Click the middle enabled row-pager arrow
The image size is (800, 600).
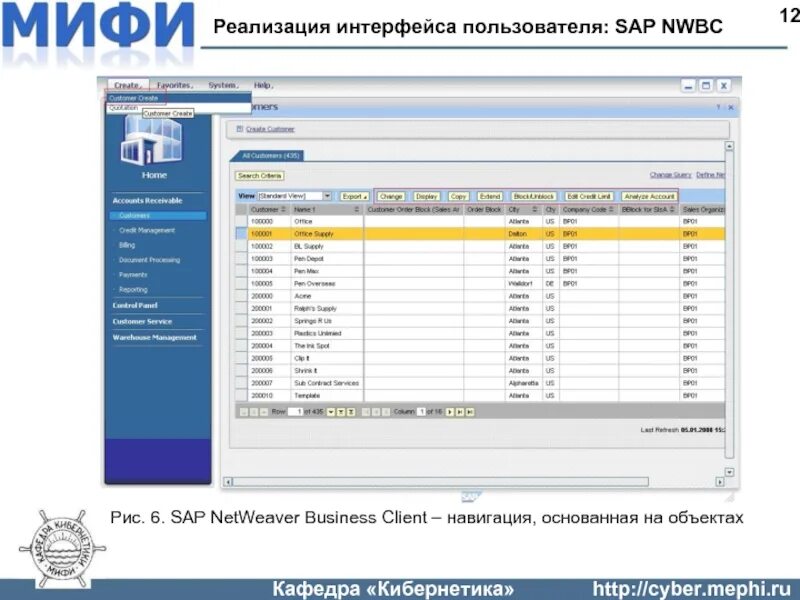pyautogui.click(x=341, y=412)
